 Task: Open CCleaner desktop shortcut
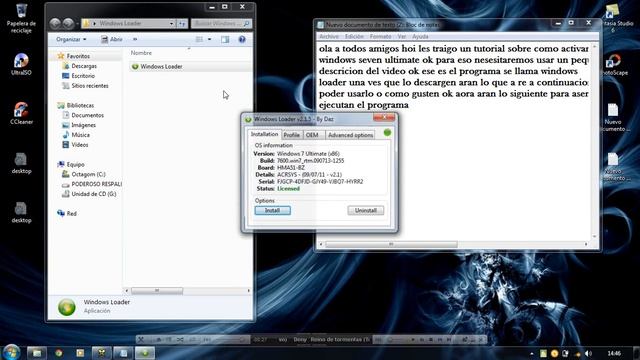(21, 113)
